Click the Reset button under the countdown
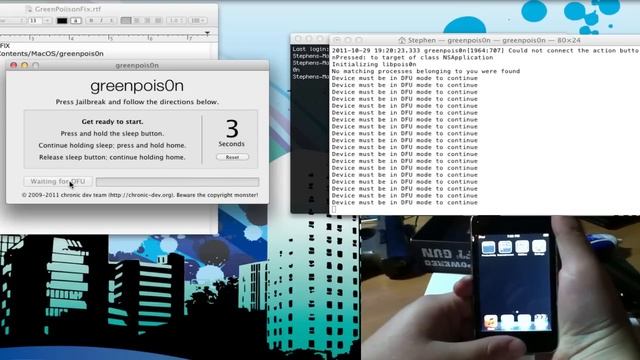 point(232,157)
